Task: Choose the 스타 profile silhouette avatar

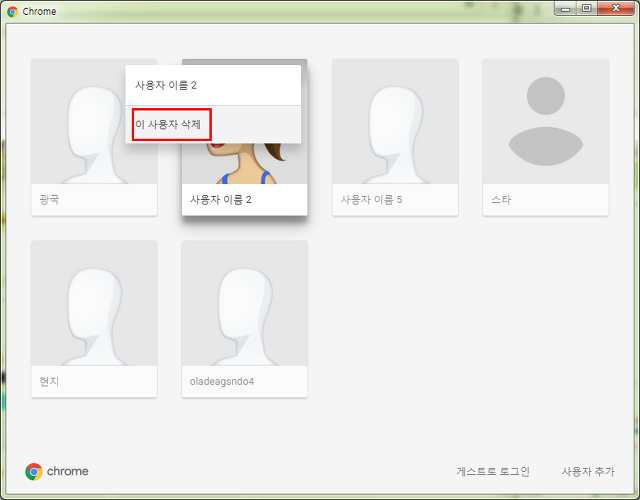Action: [x=546, y=122]
